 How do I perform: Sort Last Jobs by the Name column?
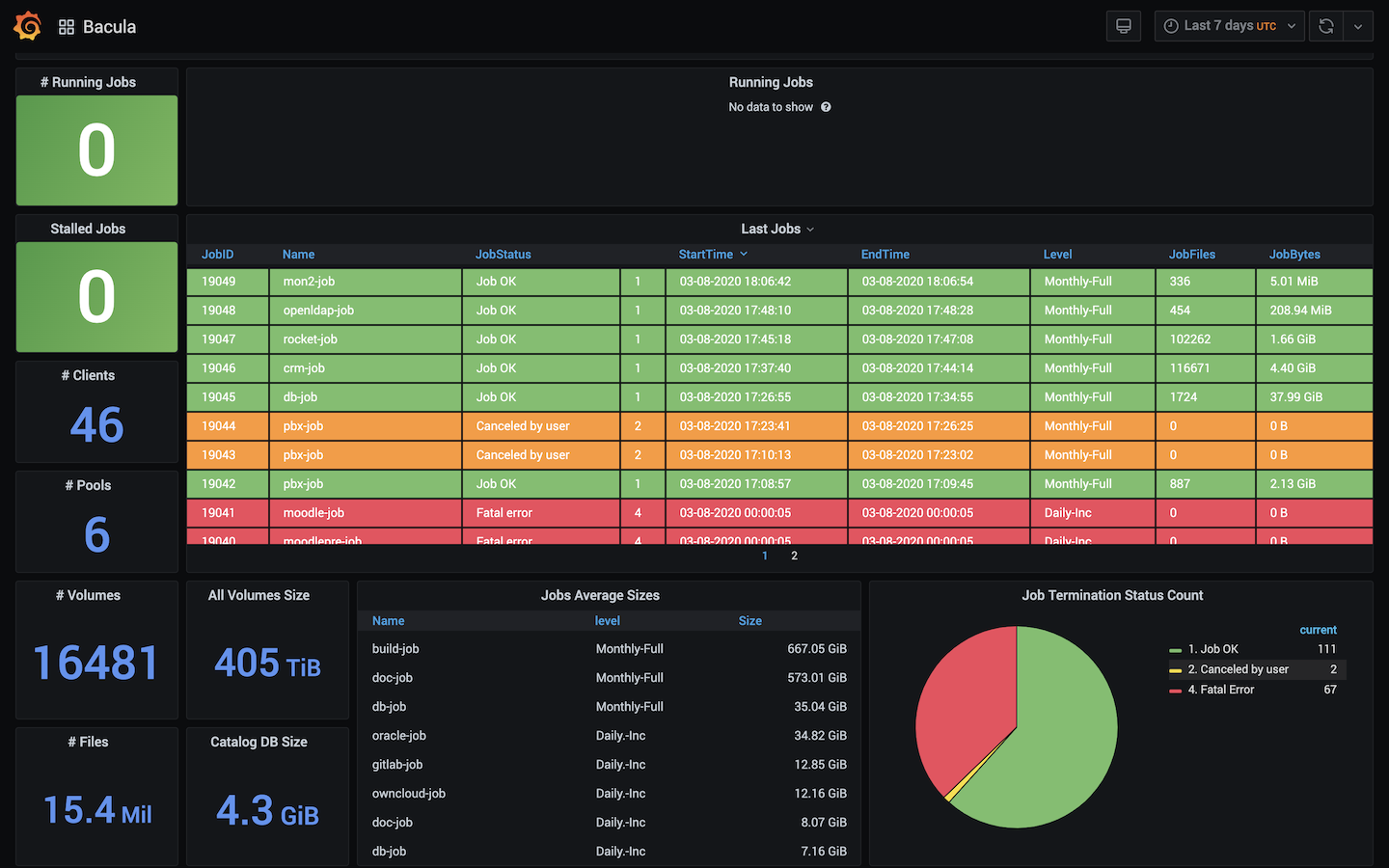(x=299, y=255)
